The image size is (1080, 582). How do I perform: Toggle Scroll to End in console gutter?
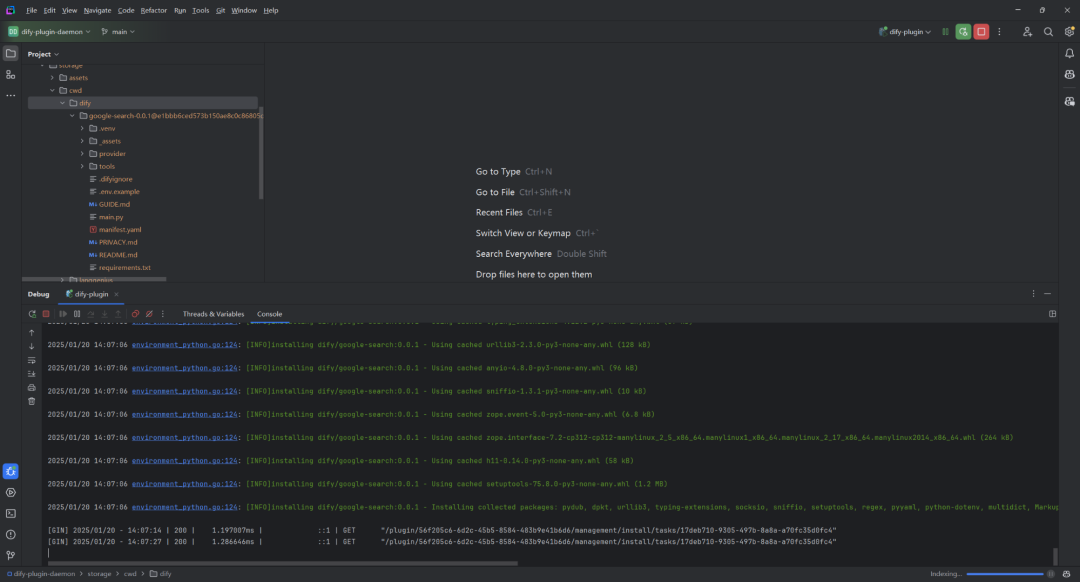32,374
